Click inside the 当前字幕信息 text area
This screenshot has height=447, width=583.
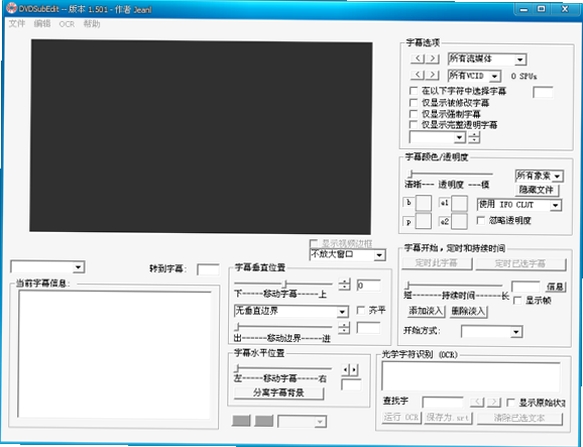(115, 355)
